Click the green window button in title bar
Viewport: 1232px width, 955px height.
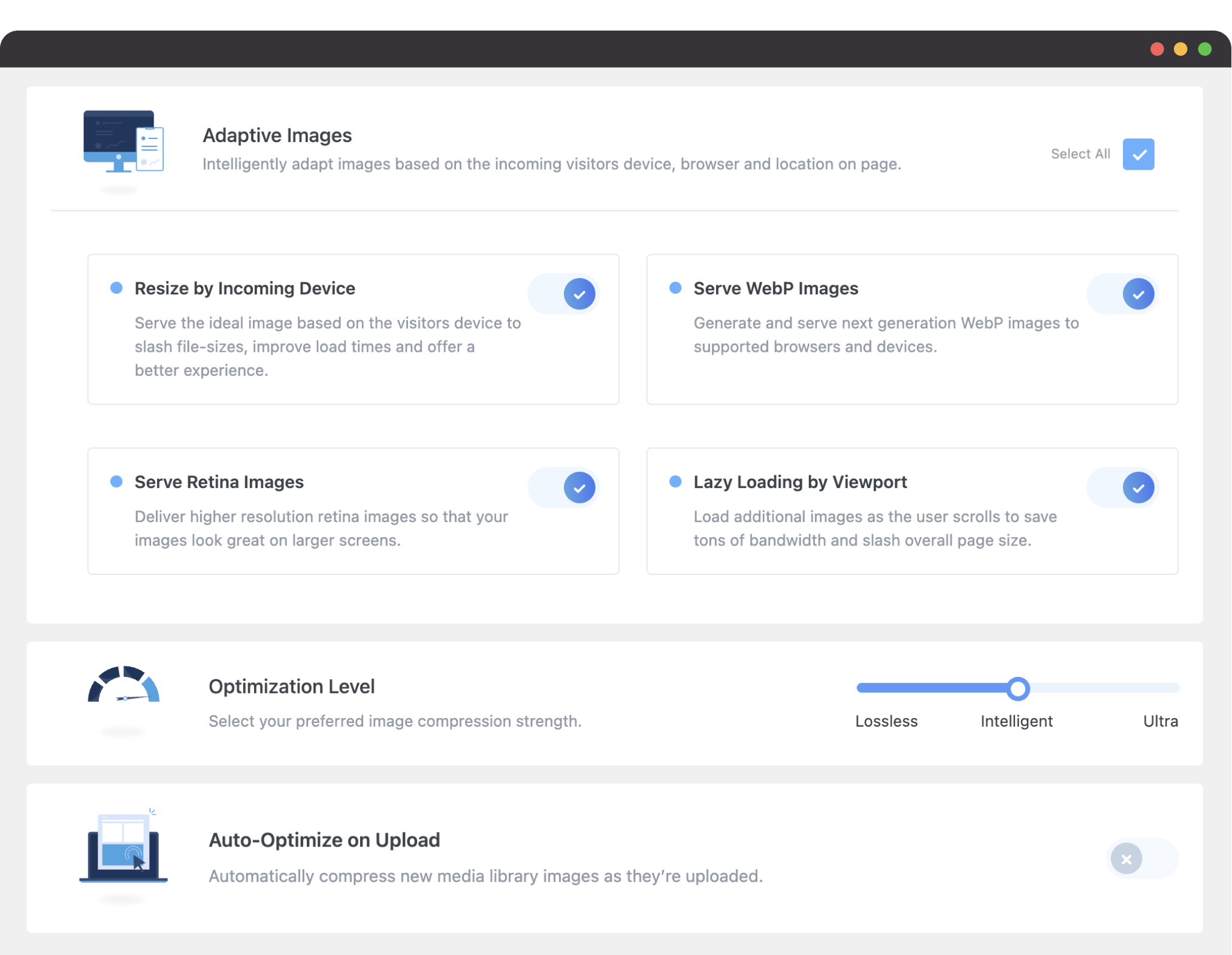coord(1204,49)
